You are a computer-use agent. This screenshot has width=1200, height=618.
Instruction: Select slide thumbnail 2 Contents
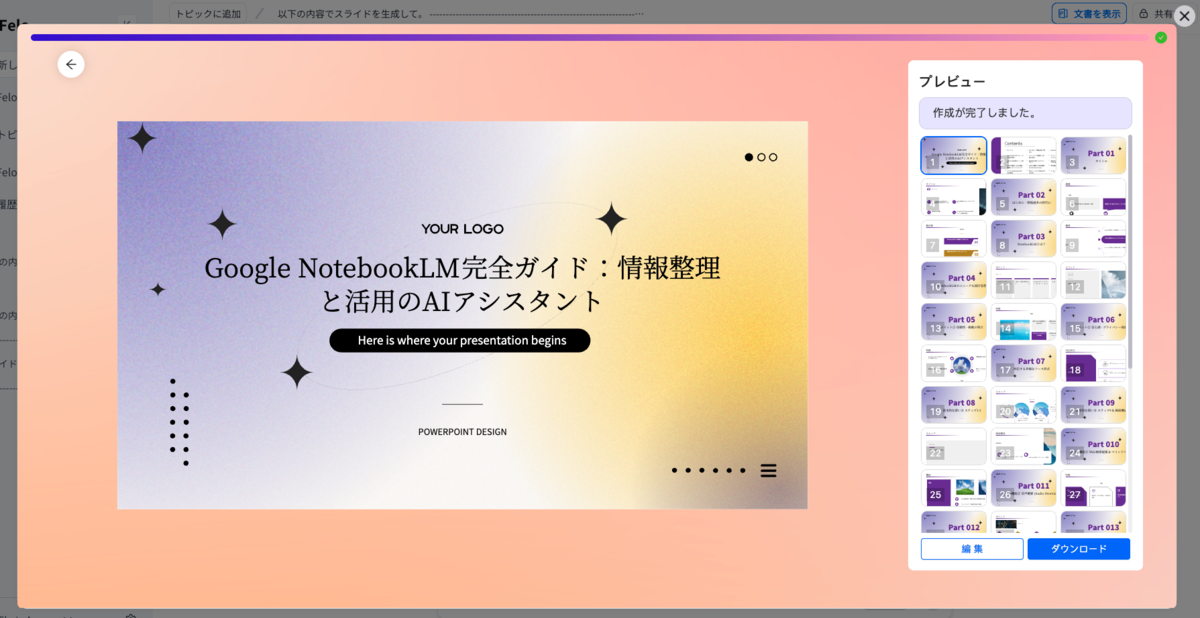pos(1024,155)
